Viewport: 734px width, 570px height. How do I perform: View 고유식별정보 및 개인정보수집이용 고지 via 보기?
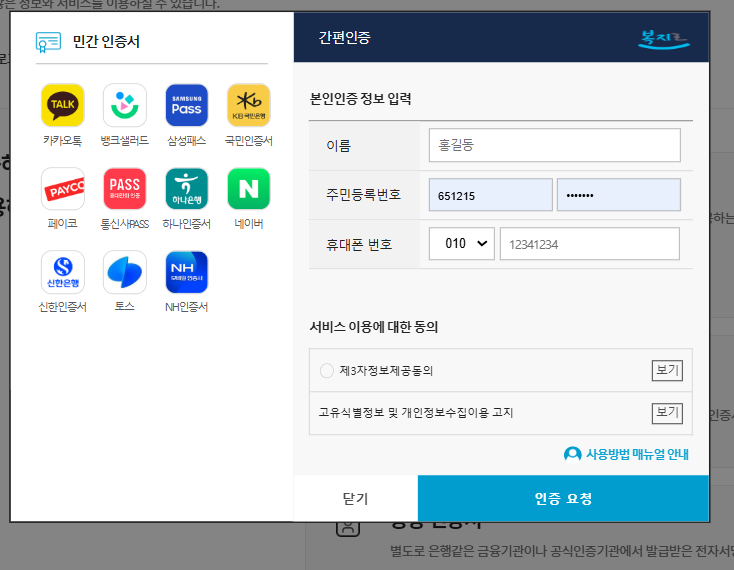[667, 413]
